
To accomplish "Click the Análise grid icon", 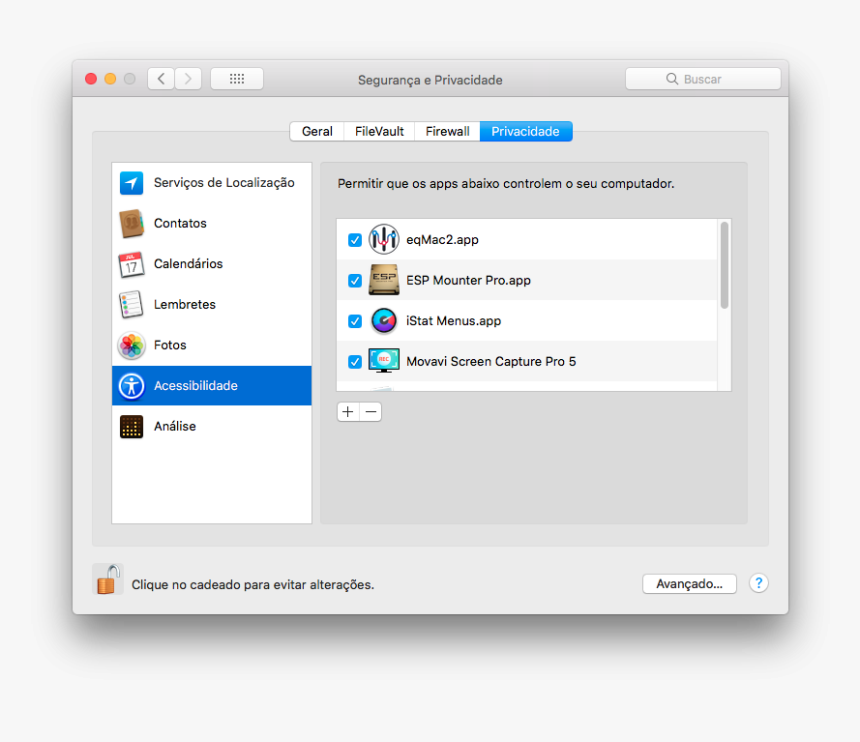I will [x=132, y=427].
